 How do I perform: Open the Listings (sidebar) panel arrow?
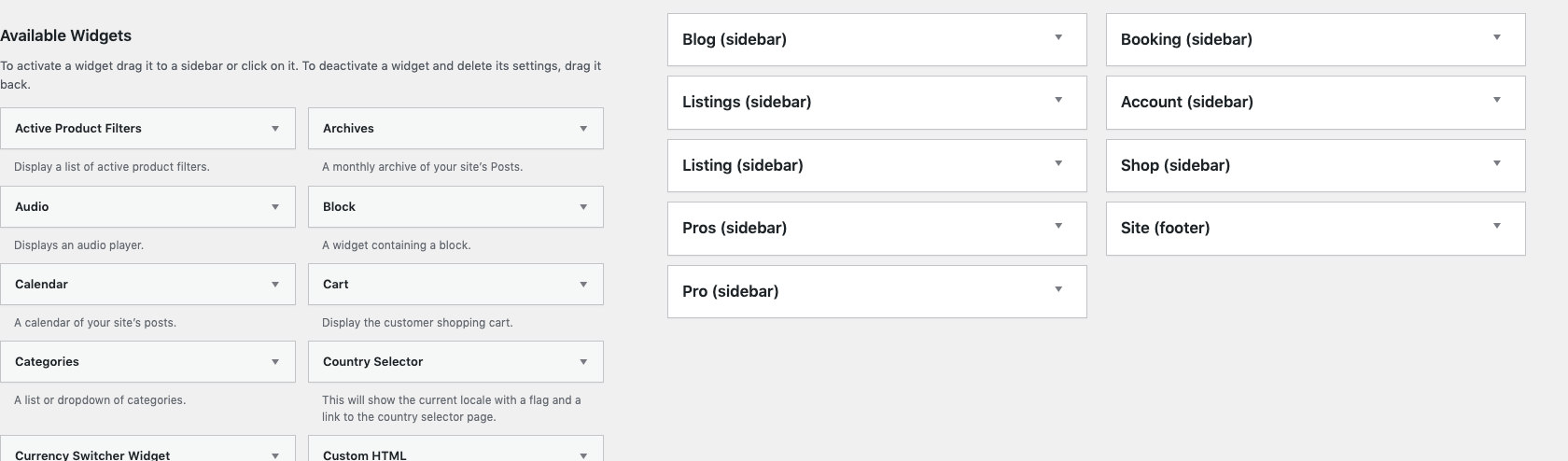[1058, 101]
